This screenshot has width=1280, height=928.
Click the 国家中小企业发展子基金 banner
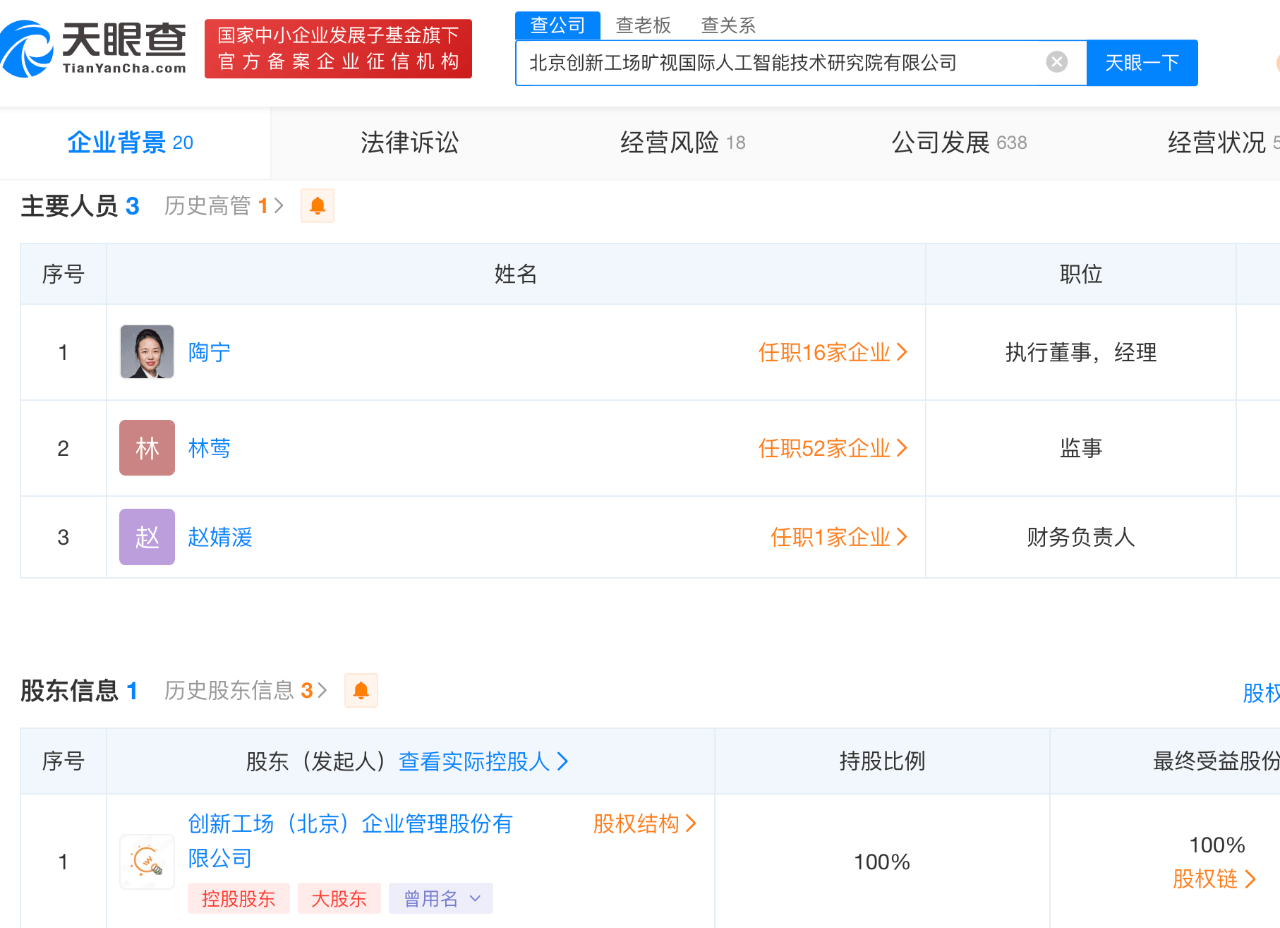point(338,49)
